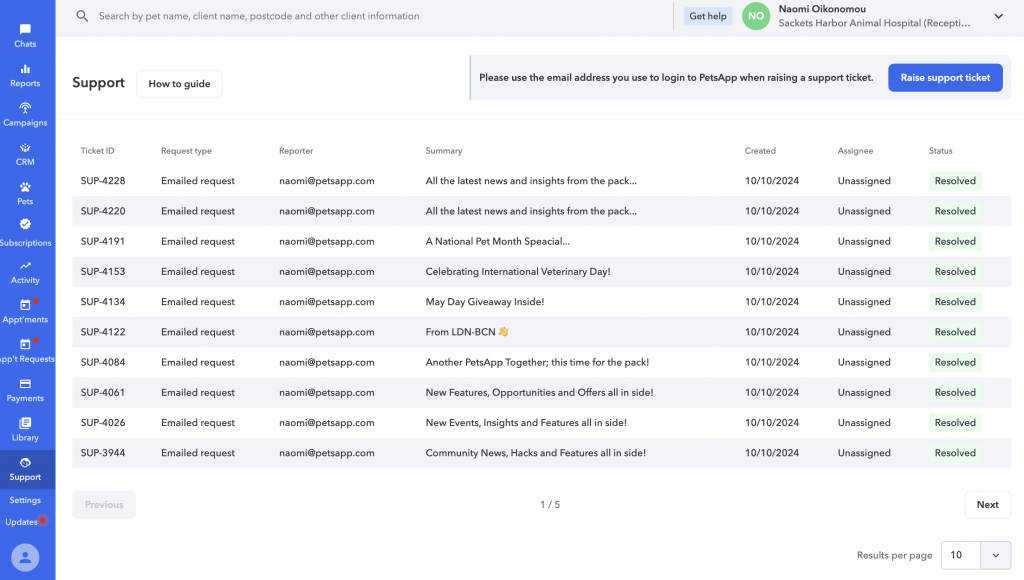The width and height of the screenshot is (1024, 580).
Task: Open the results per page selector
Action: (x=959, y=555)
